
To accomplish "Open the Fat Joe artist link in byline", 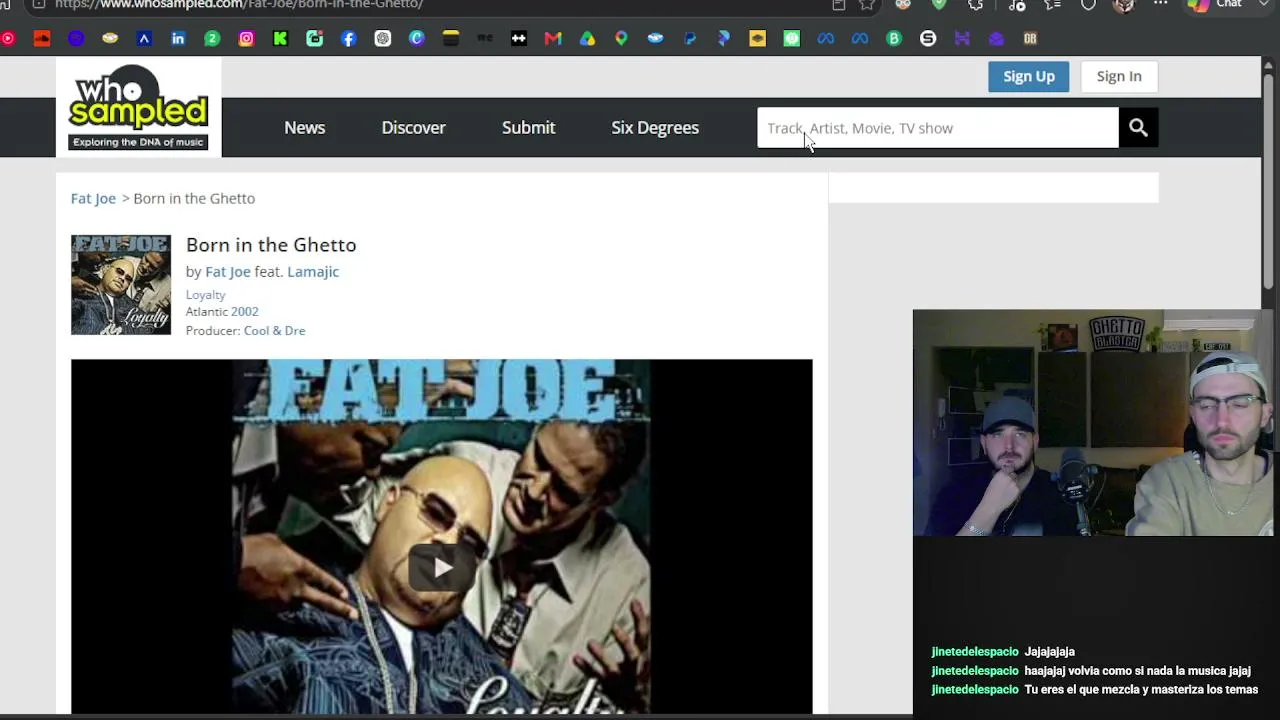I will pos(228,271).
